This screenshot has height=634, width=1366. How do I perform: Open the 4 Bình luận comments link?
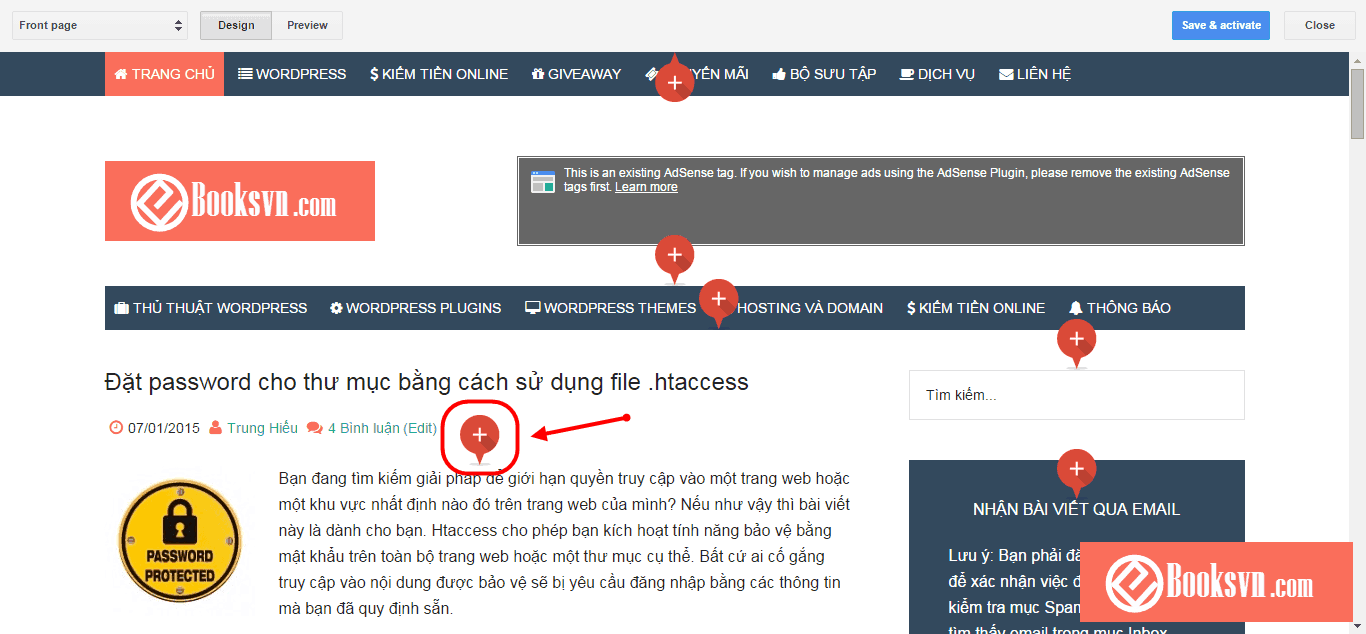pos(364,428)
